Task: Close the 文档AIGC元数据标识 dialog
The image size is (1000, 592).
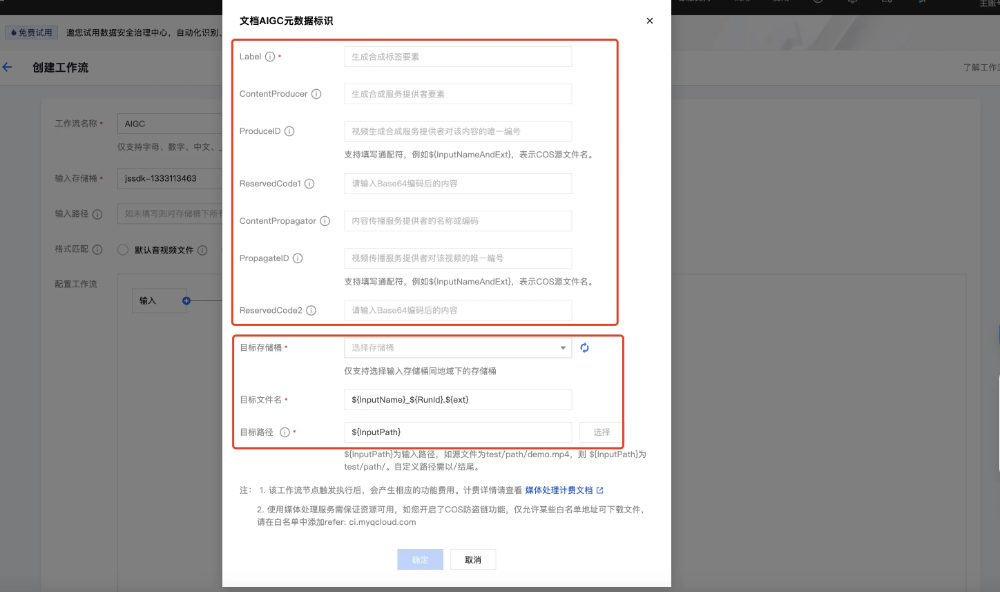Action: point(649,20)
